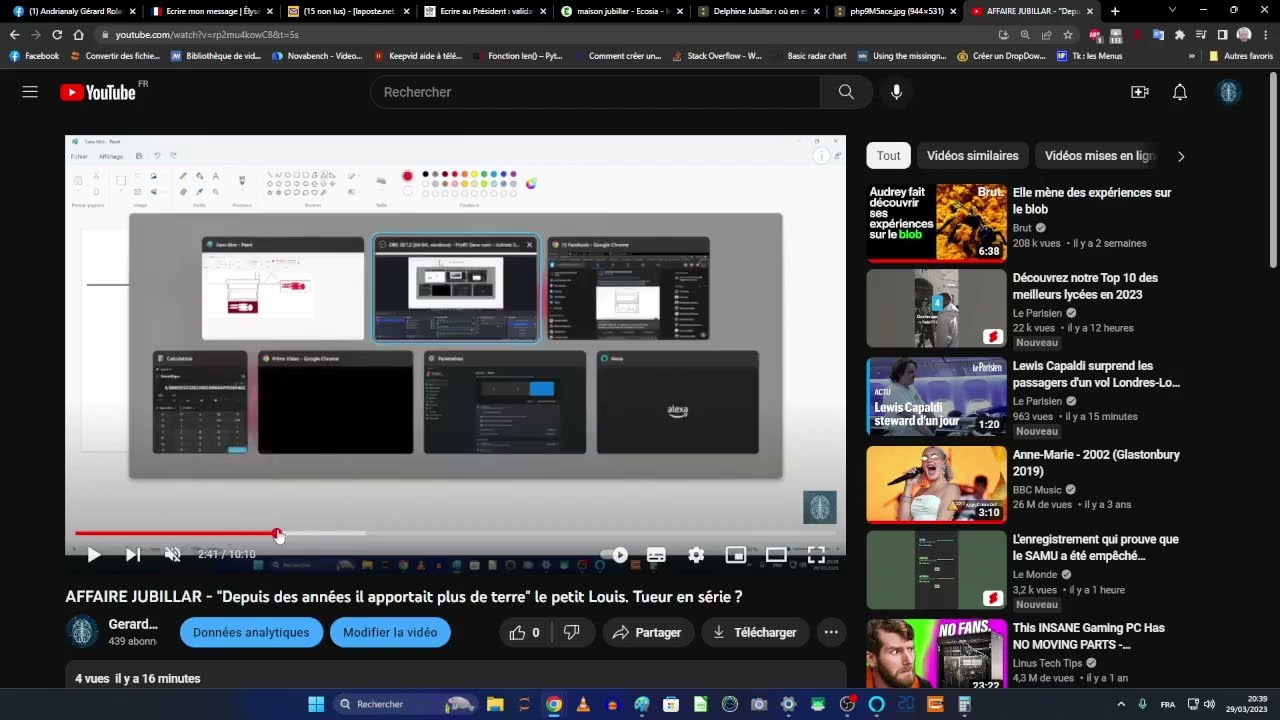Viewport: 1280px width, 720px height.
Task: Toggle subtitles in the player
Action: [656, 554]
